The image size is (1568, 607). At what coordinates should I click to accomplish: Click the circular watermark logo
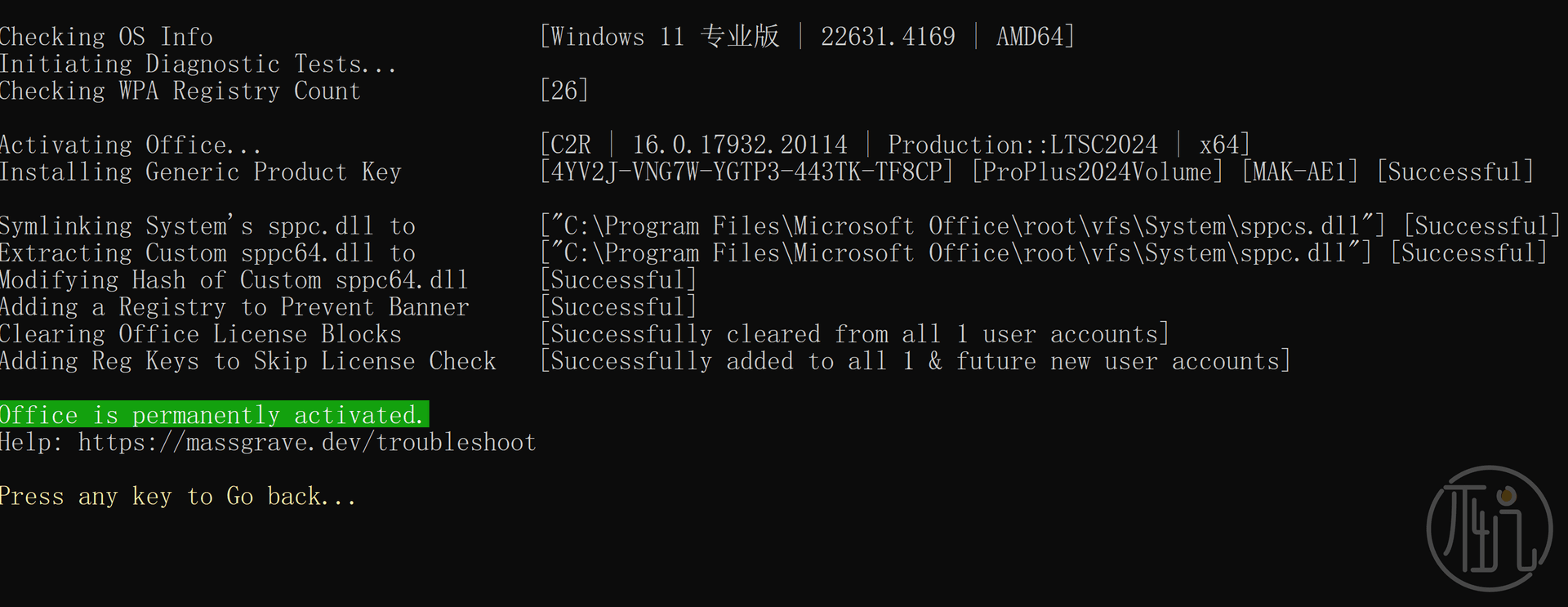click(x=1489, y=529)
